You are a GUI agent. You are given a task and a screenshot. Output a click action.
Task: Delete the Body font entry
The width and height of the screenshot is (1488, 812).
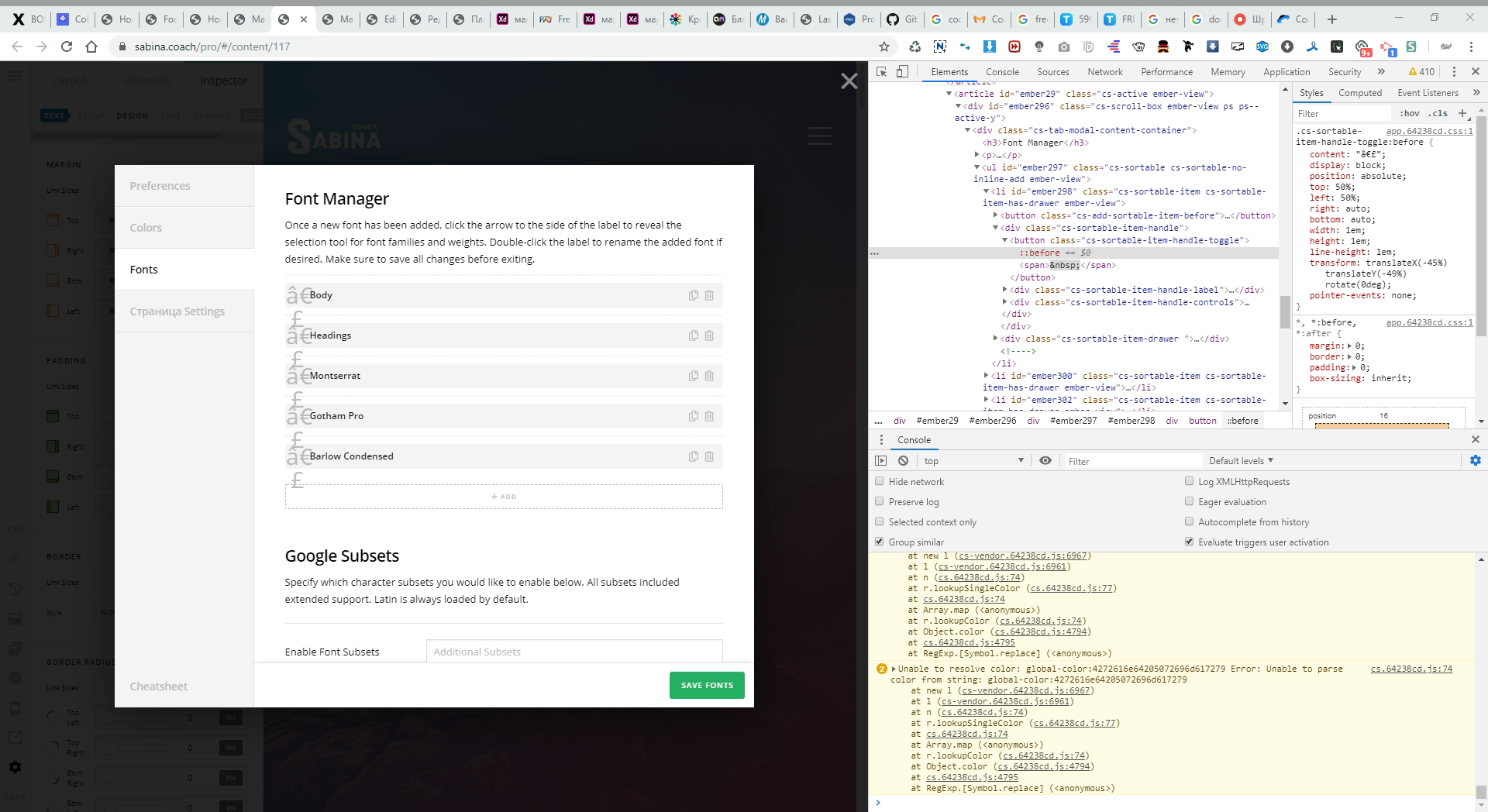click(x=709, y=295)
